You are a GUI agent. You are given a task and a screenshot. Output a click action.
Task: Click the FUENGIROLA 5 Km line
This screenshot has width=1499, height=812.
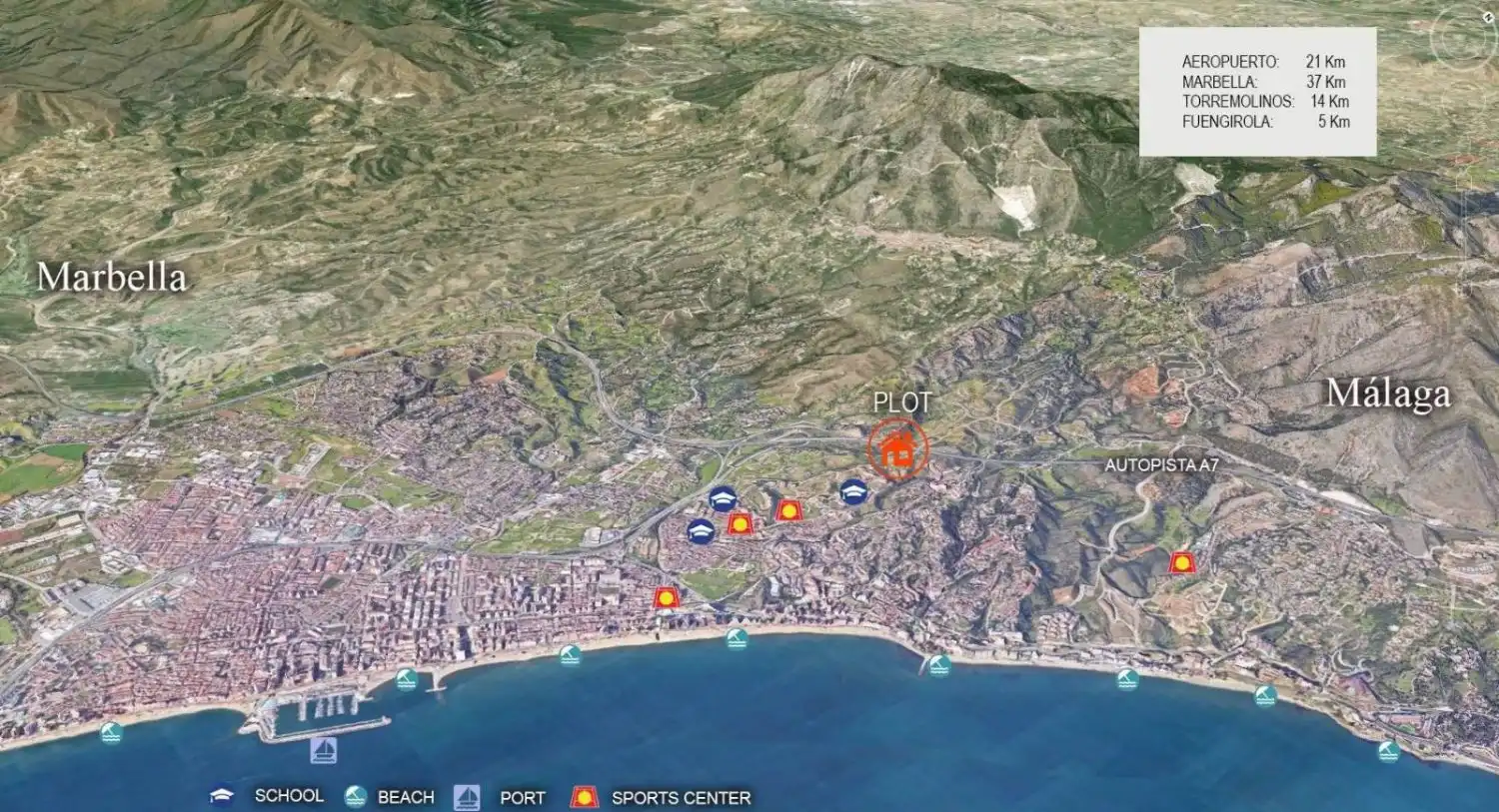pos(1265,122)
